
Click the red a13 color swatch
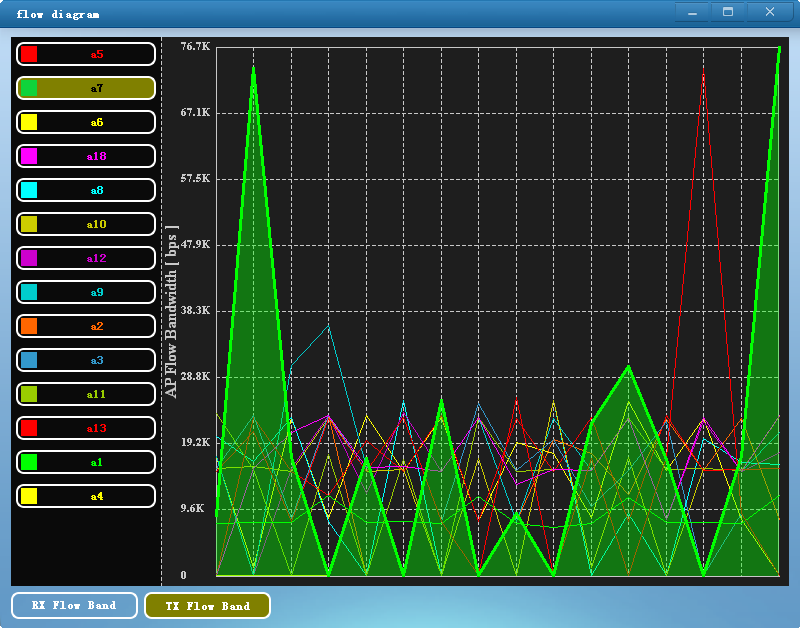click(29, 428)
